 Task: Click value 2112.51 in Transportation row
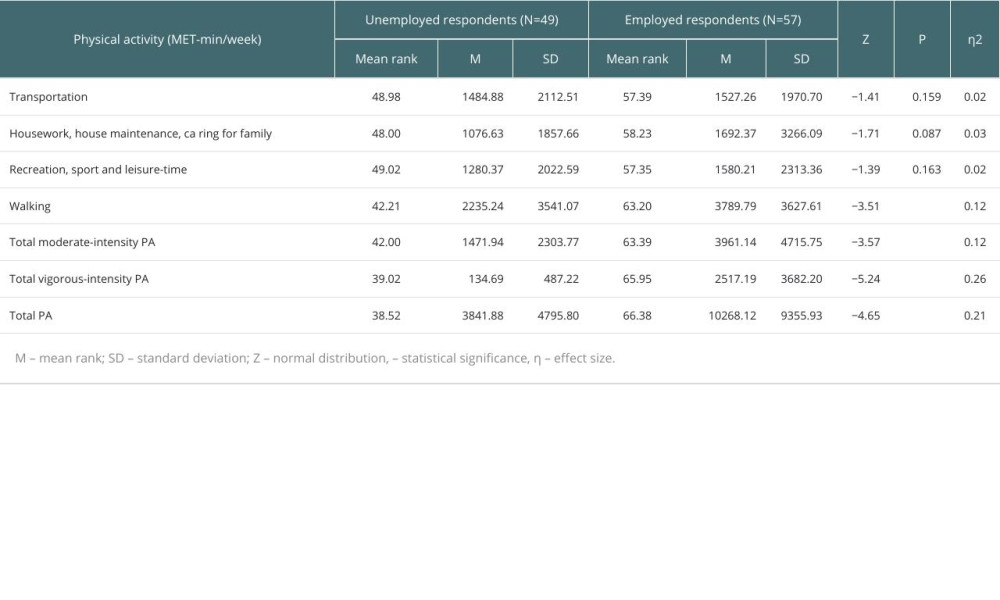click(x=558, y=97)
